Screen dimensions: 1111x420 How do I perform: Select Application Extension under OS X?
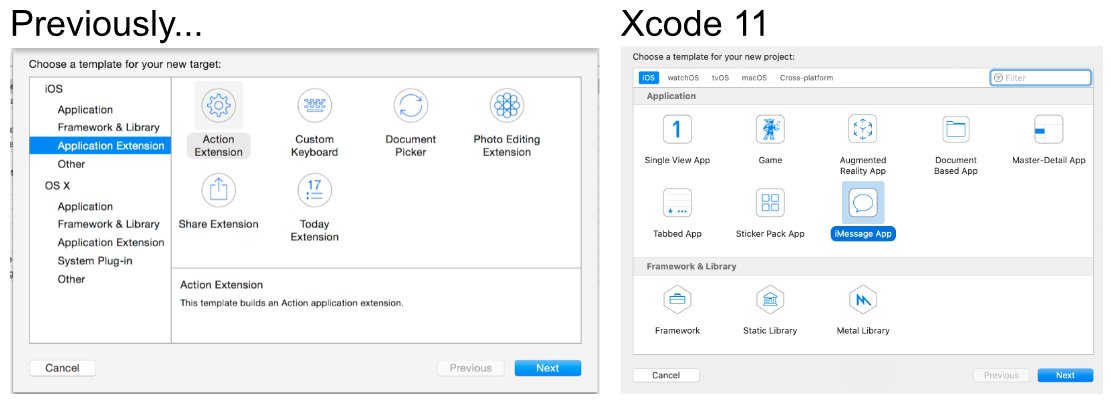click(x=111, y=242)
